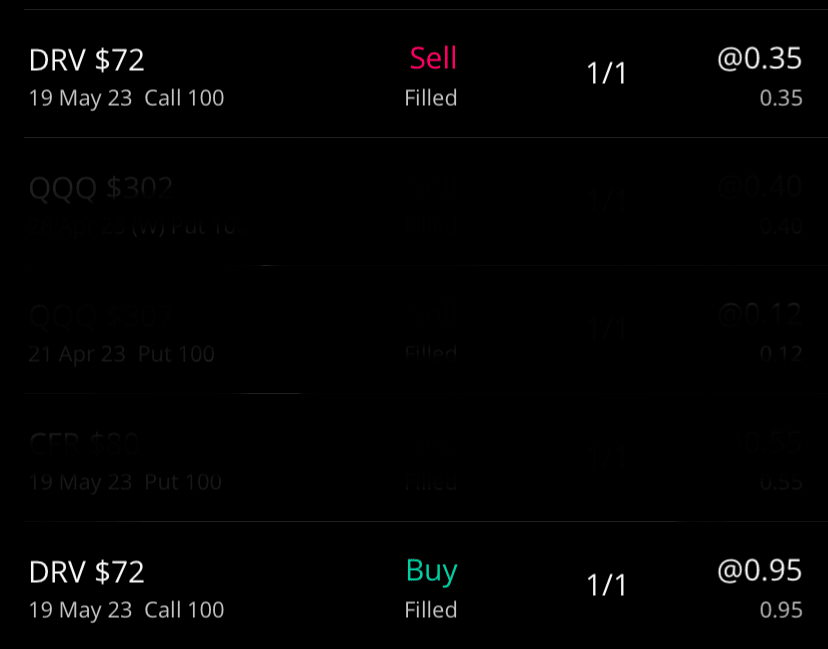Image resolution: width=828 pixels, height=649 pixels.
Task: Click the green Buy label
Action: pyautogui.click(x=431, y=571)
